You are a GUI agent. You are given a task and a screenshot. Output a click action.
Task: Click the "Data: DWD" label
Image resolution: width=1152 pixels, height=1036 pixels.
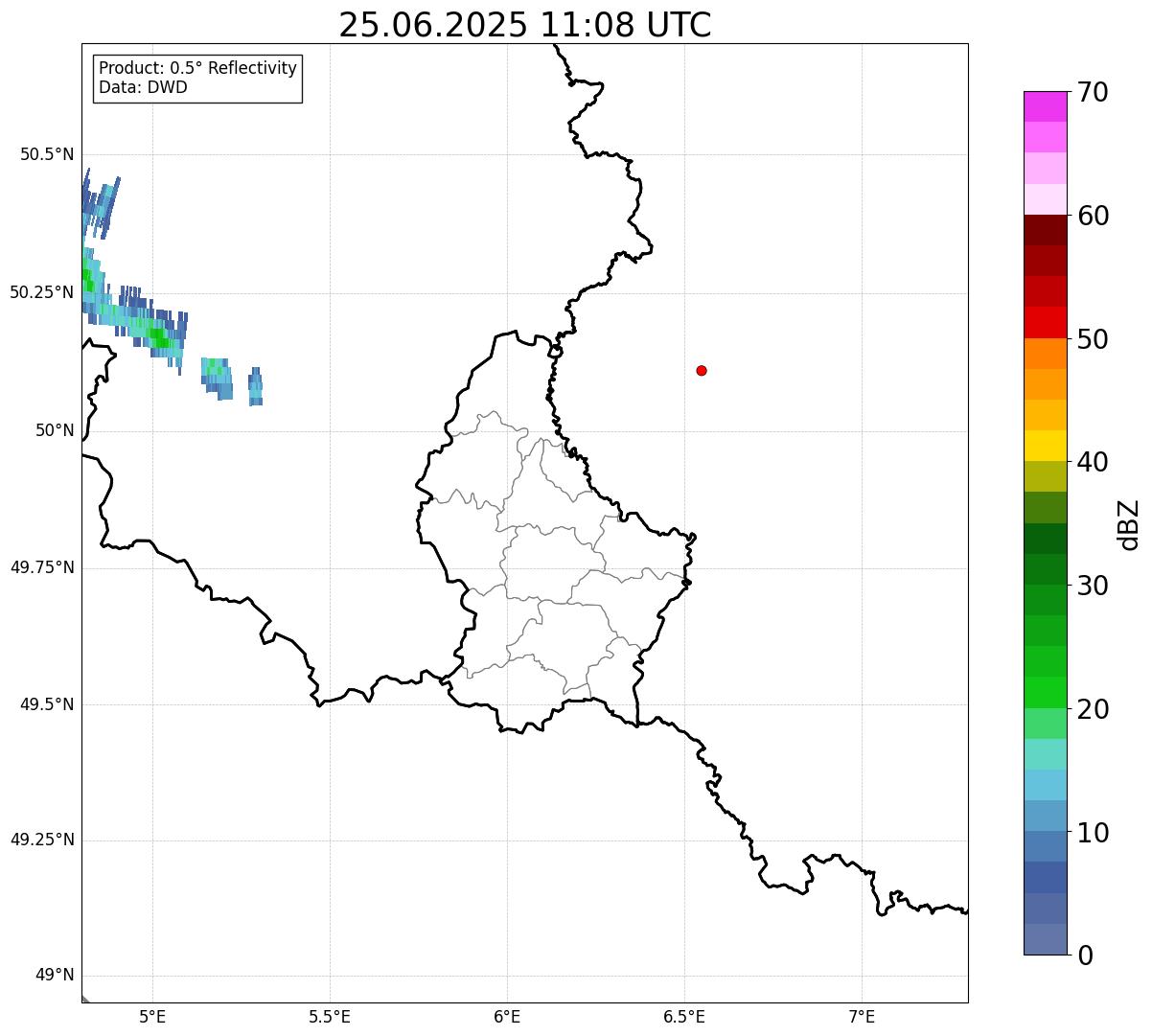[143, 87]
